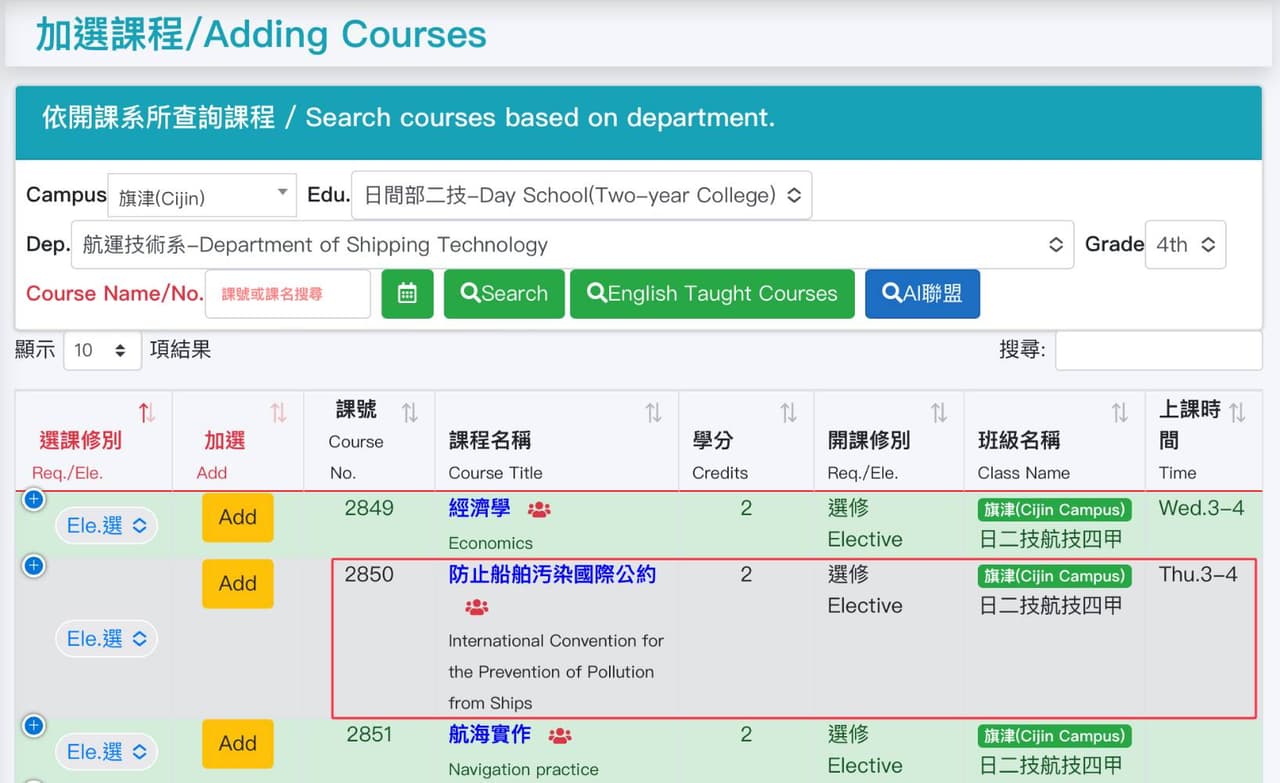Change the 顯示 10 results-per-page selector
Screen dimensions: 1280x783
[x=102, y=350]
